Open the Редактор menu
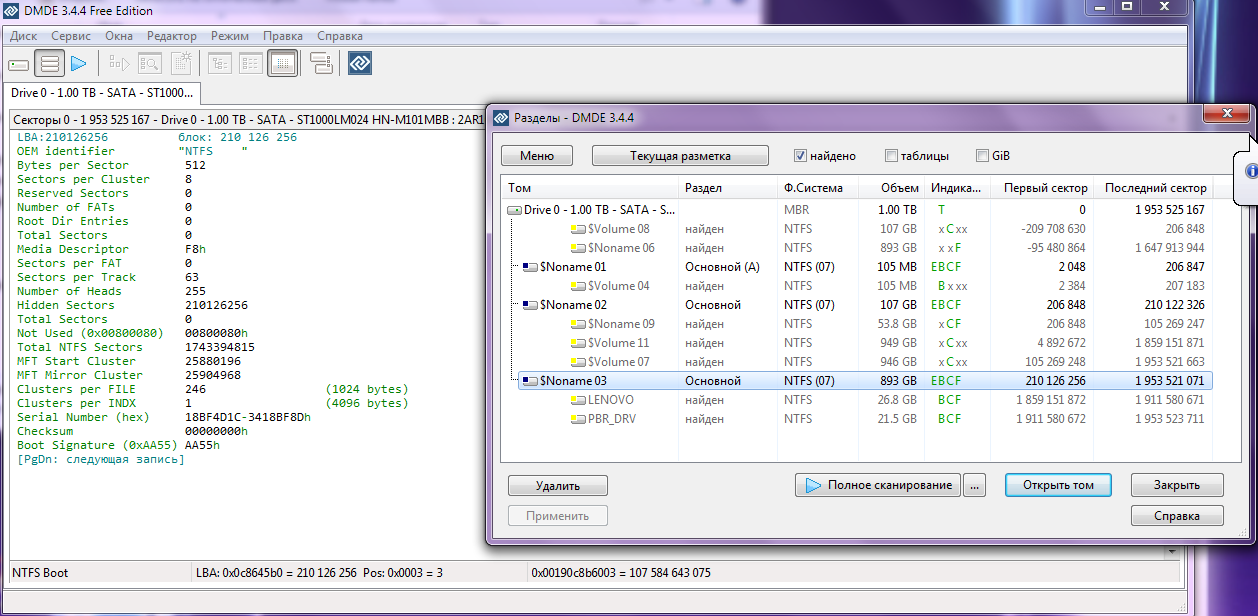The width and height of the screenshot is (1258, 616). click(x=172, y=35)
